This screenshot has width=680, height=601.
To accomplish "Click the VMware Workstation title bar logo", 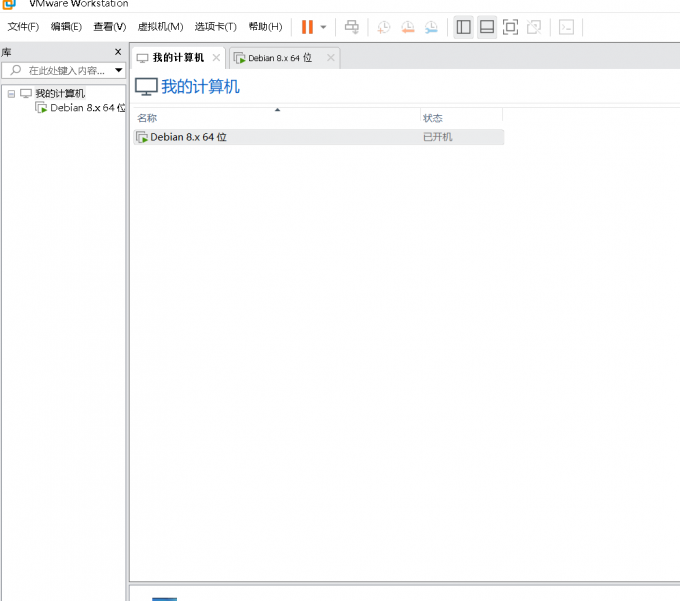I will point(8,4).
